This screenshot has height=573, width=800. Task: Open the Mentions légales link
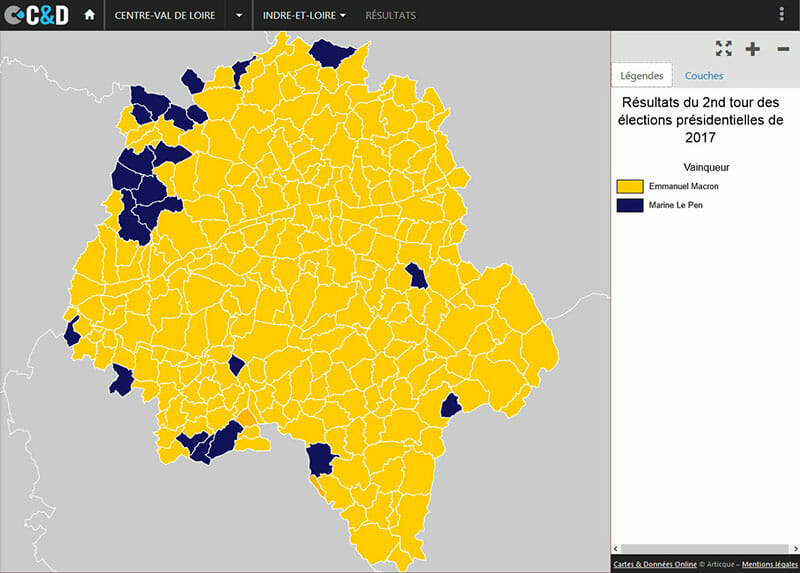(x=769, y=565)
